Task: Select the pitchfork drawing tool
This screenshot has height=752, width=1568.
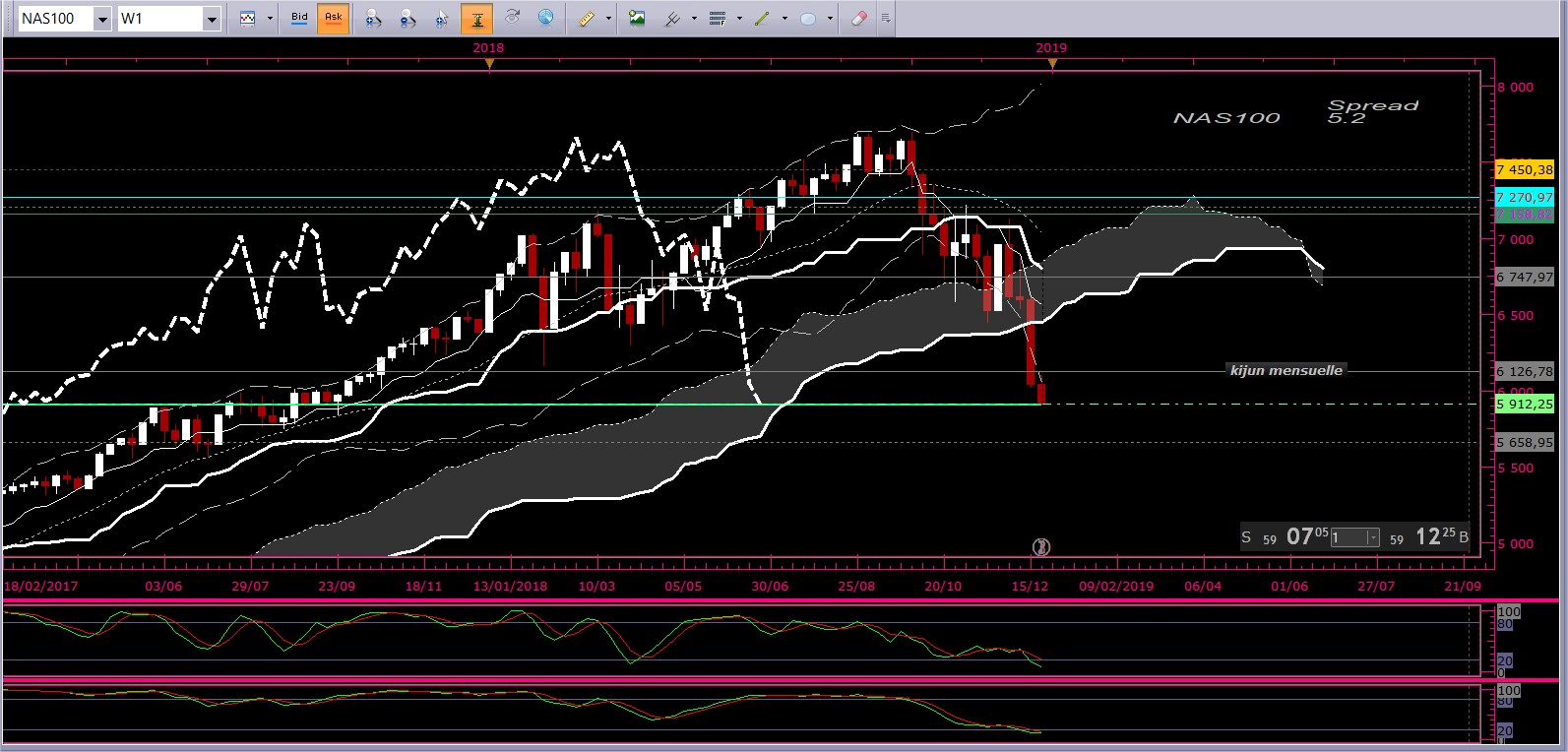Action: pos(673,19)
